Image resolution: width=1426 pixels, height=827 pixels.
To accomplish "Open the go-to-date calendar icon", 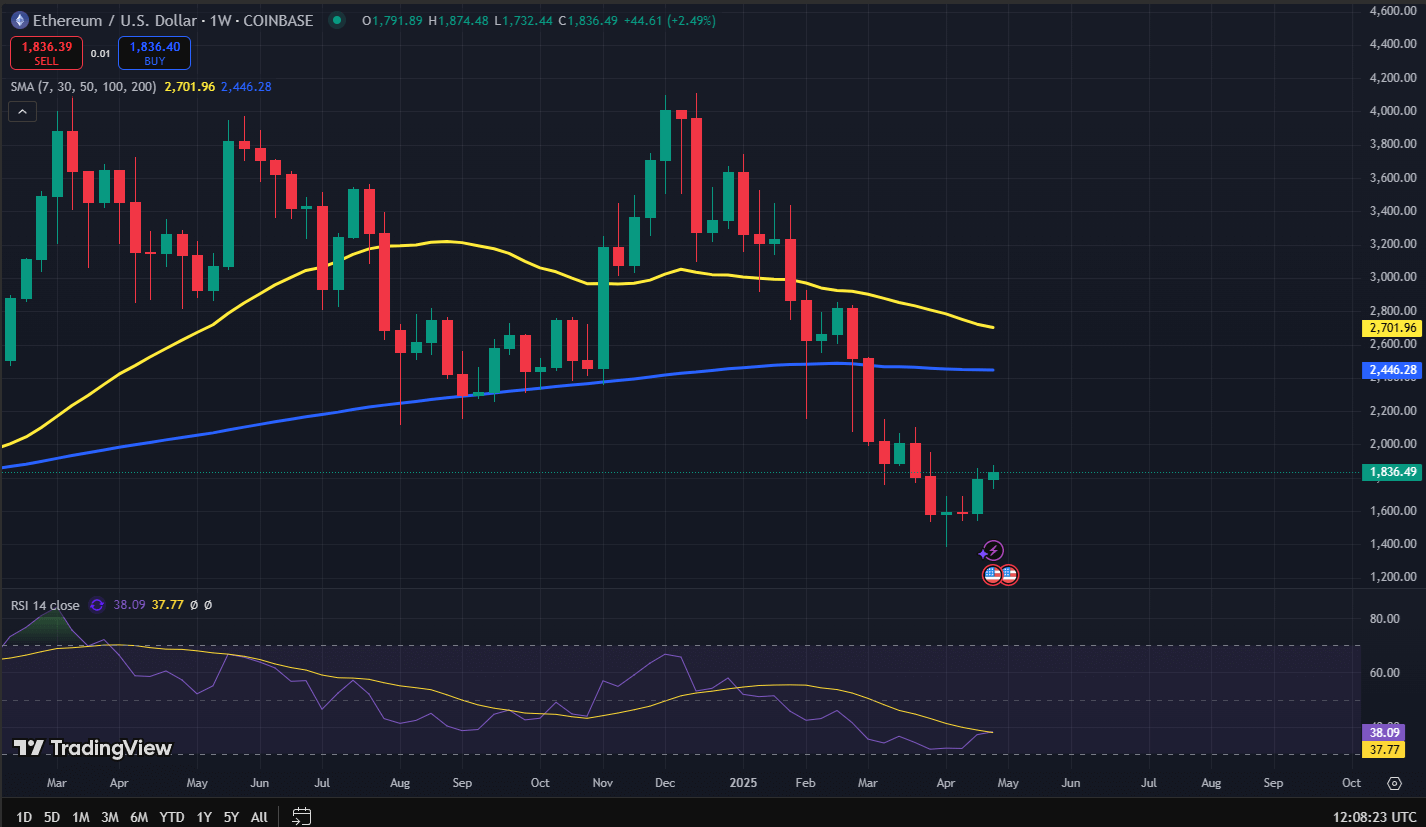I will point(302,816).
